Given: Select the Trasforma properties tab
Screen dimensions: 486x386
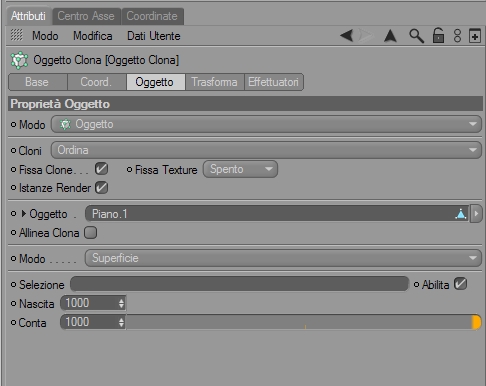Looking at the screenshot, I should (215, 82).
